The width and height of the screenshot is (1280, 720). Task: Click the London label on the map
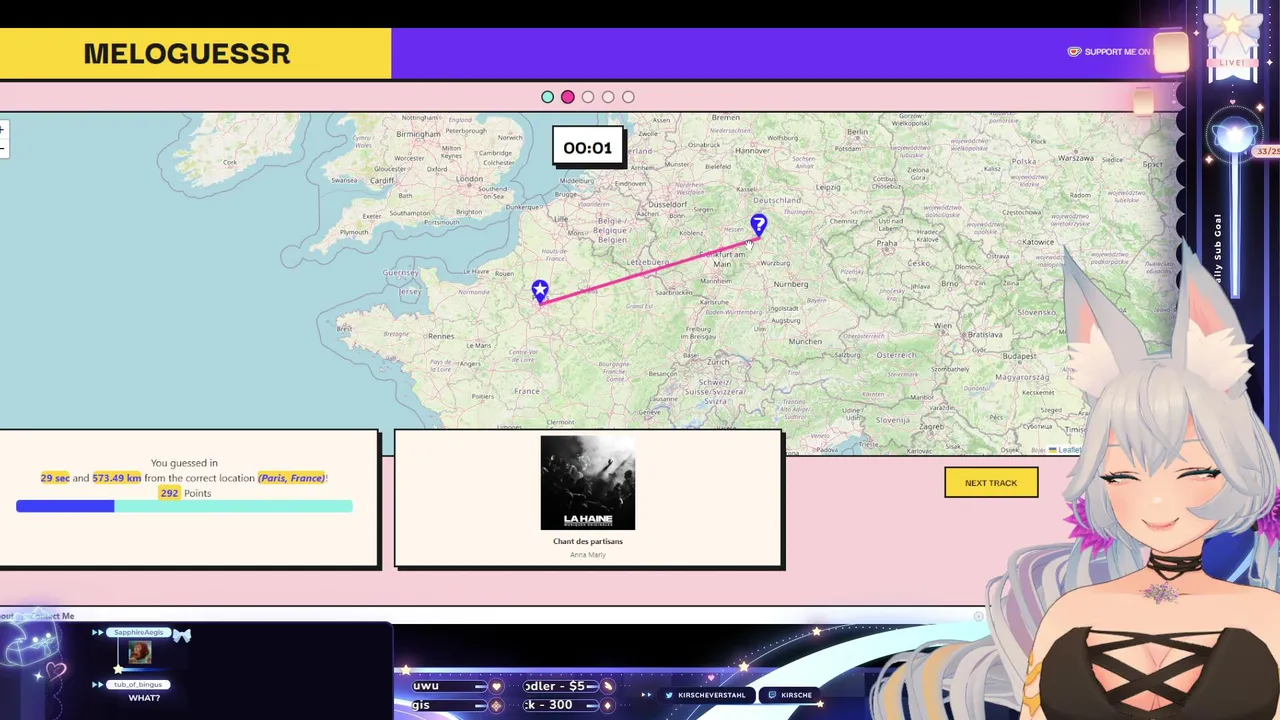point(470,180)
